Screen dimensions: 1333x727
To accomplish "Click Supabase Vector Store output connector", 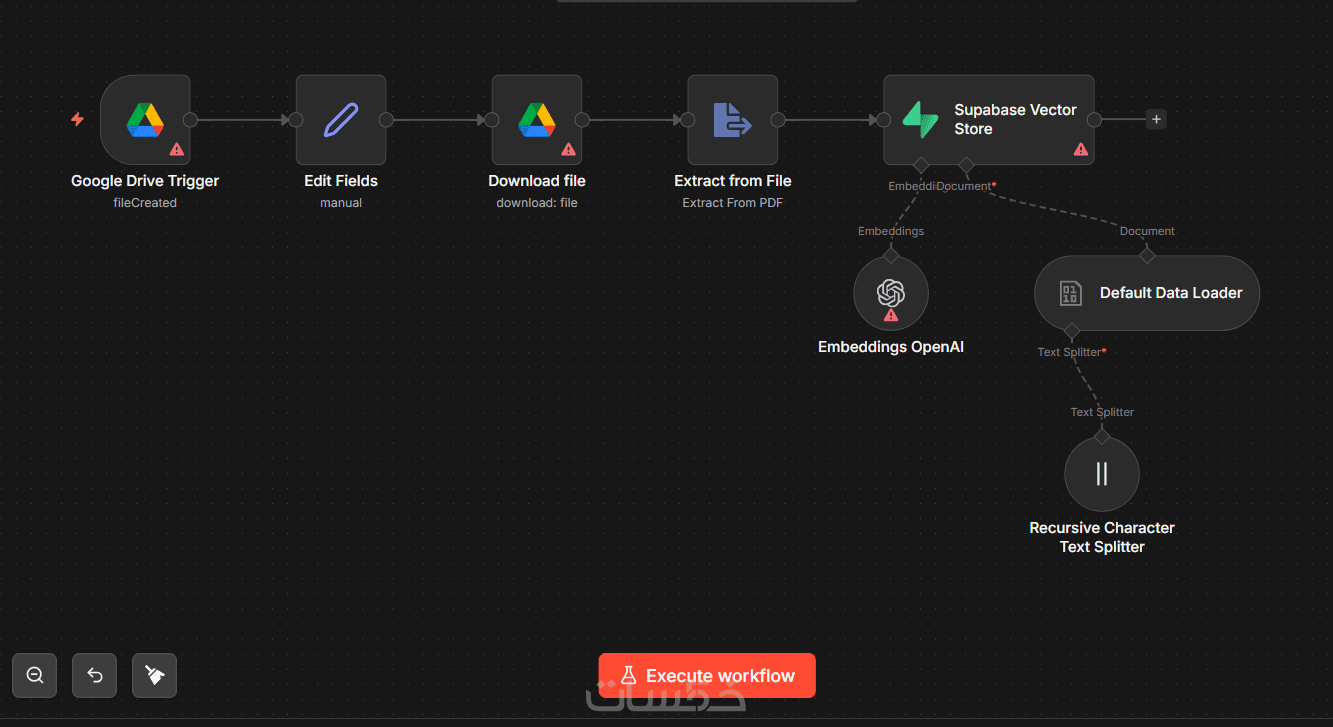I will pyautogui.click(x=1094, y=120).
